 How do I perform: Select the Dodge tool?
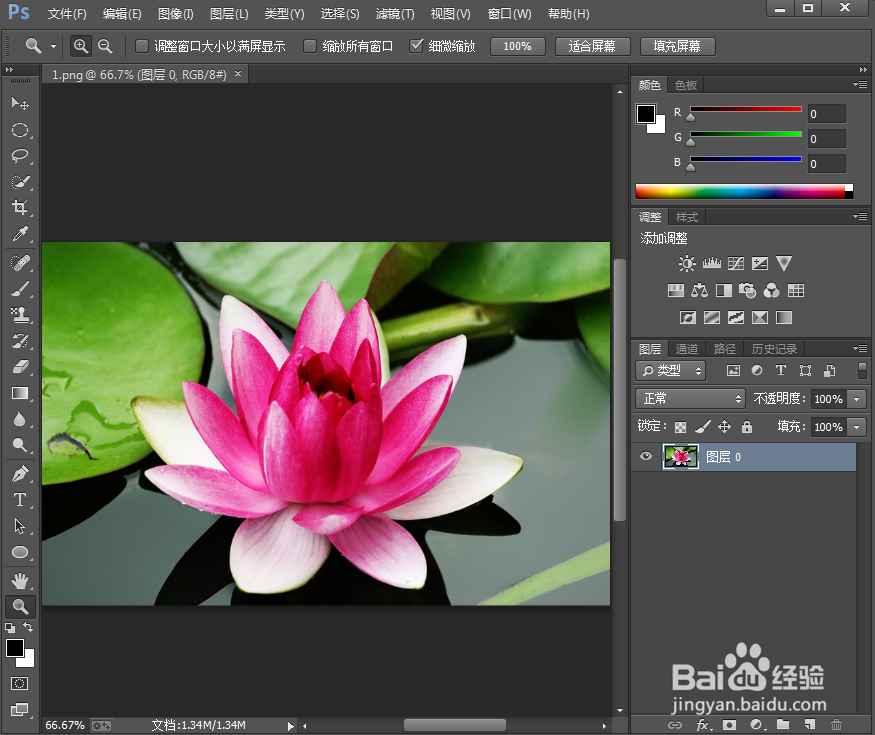(20, 445)
